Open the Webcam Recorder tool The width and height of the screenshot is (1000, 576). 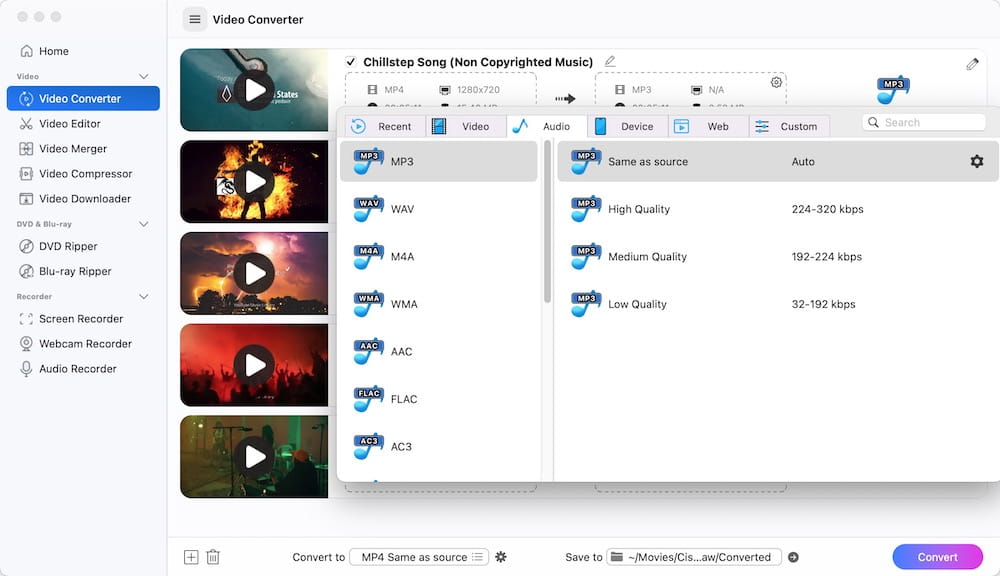point(85,343)
